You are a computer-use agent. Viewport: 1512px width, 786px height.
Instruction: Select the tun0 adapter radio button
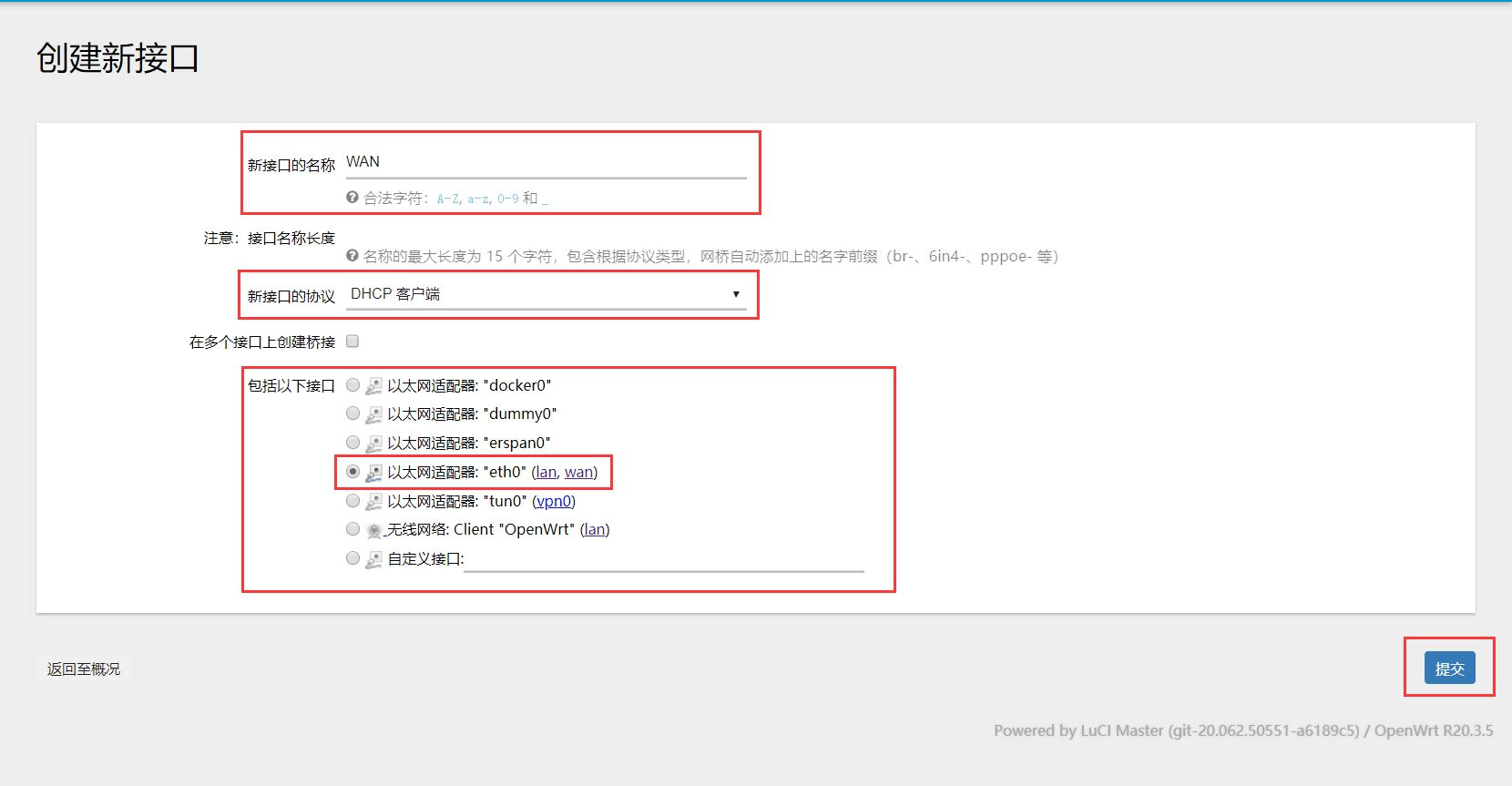352,500
